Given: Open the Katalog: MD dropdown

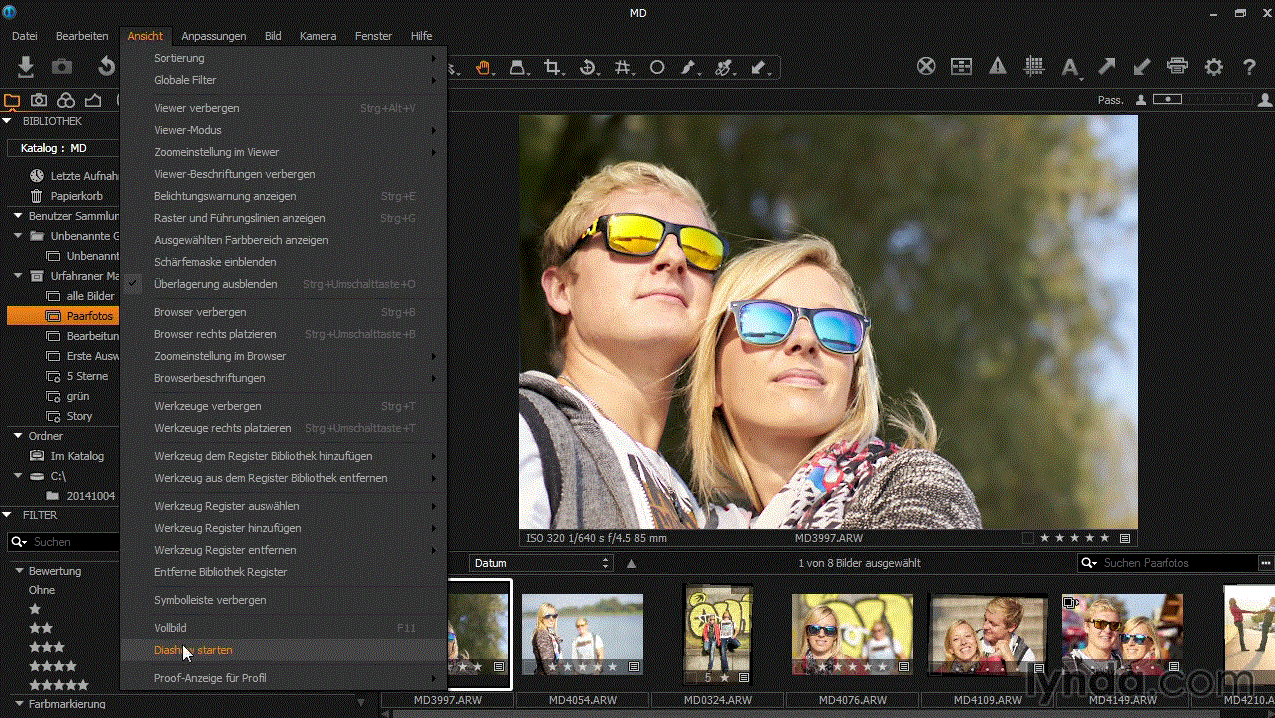Looking at the screenshot, I should (x=63, y=148).
